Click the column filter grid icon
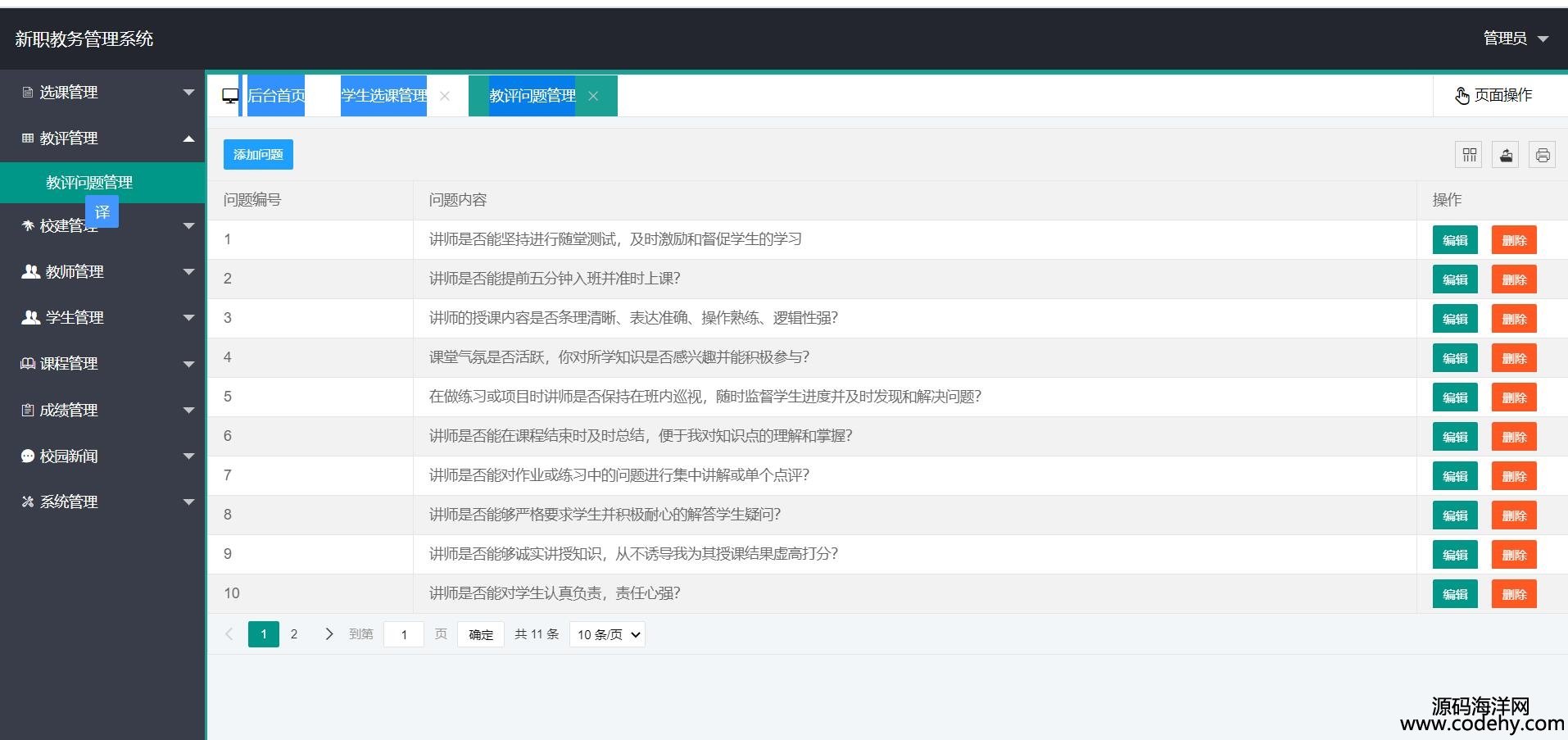 tap(1469, 155)
